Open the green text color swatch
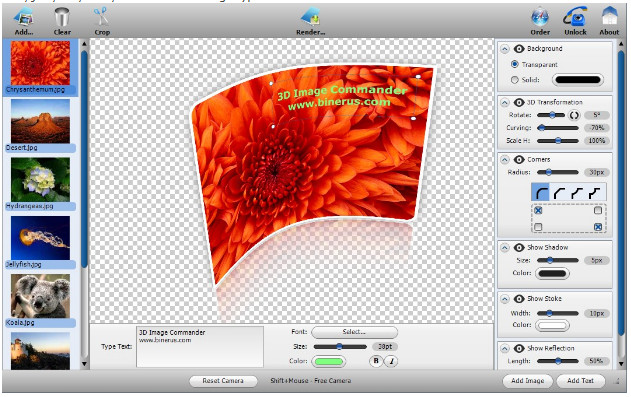Image resolution: width=631 pixels, height=397 pixels. (329, 362)
